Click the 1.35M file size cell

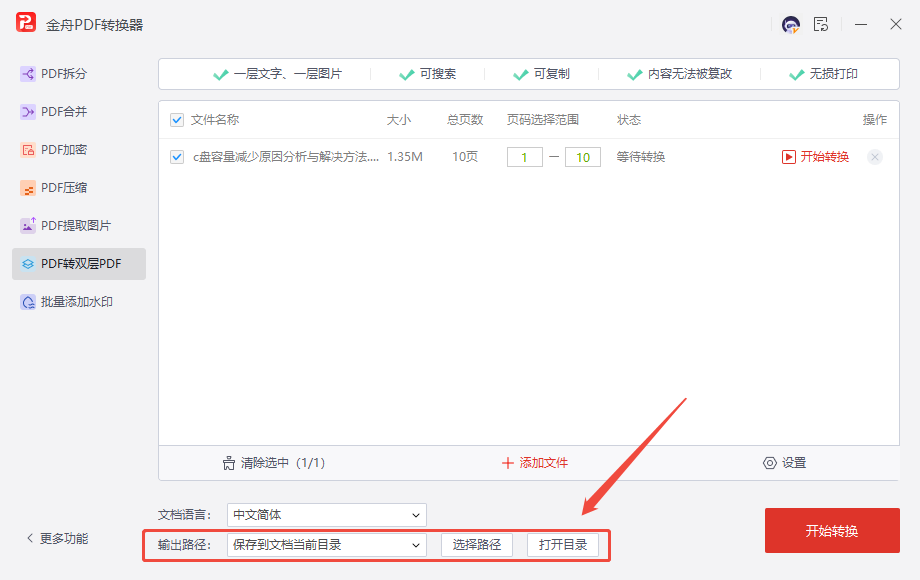coord(405,157)
